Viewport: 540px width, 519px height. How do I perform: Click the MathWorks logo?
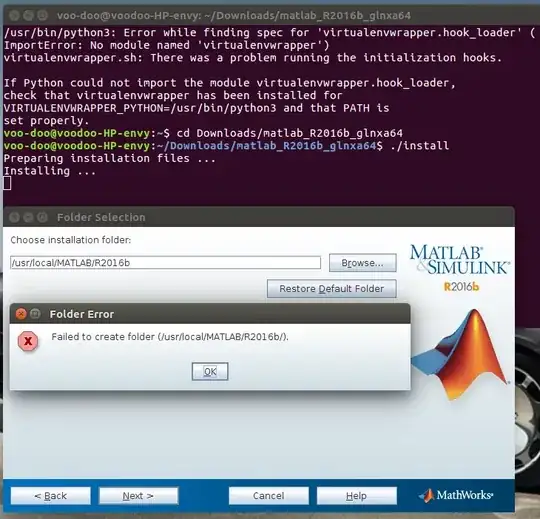coord(456,495)
